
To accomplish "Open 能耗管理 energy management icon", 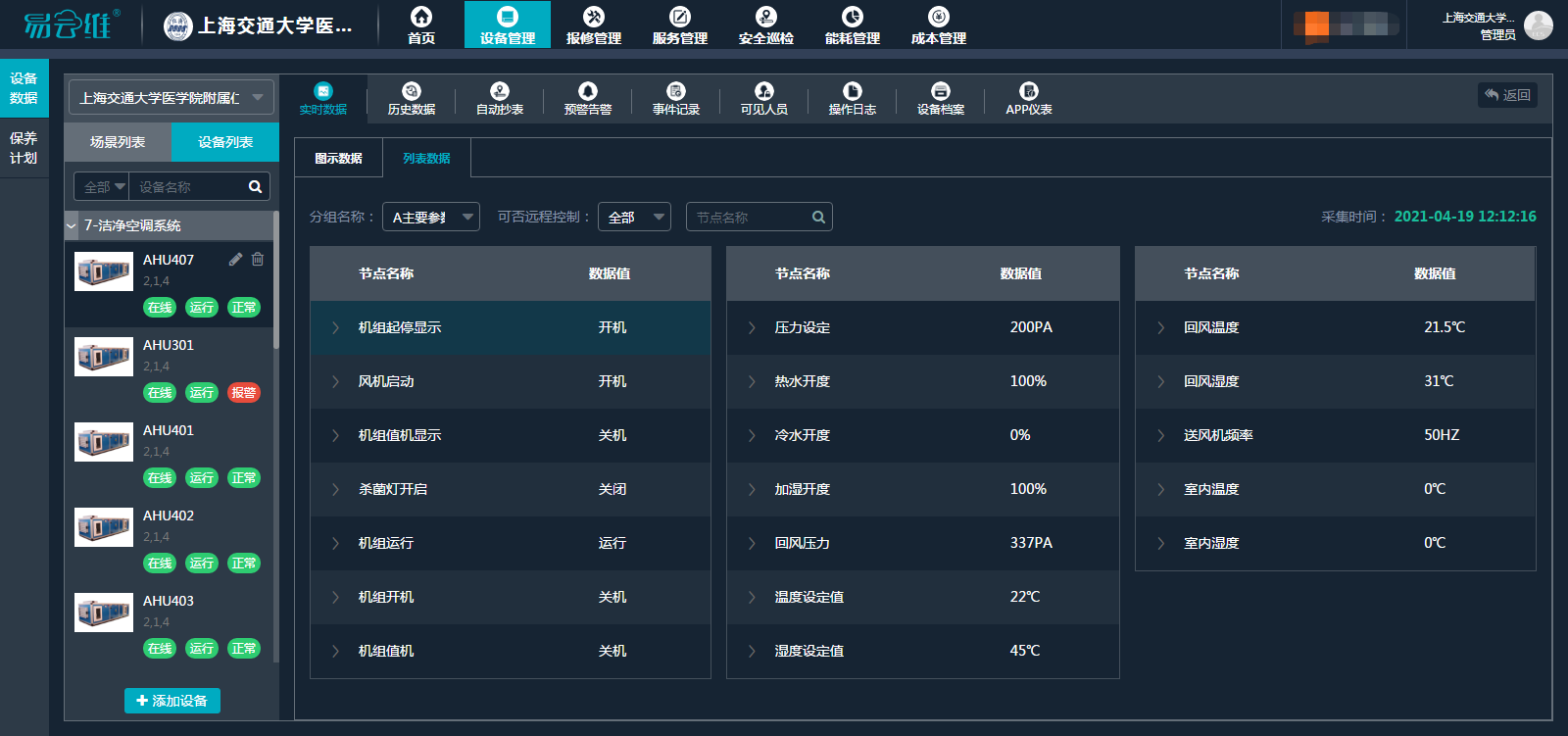I will pyautogui.click(x=853, y=18).
